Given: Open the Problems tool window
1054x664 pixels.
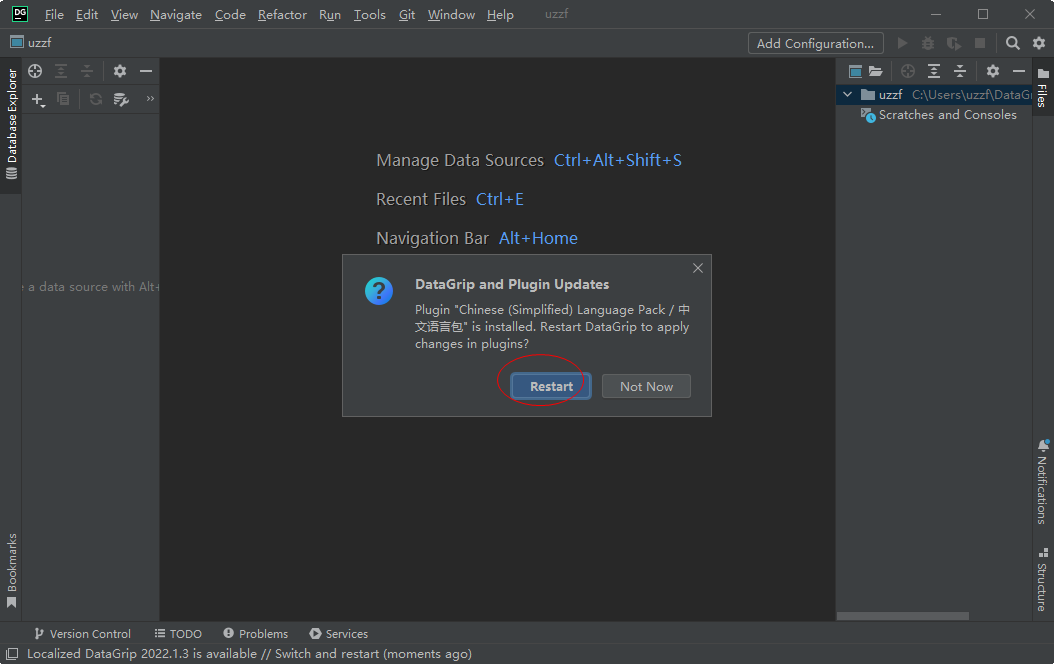Looking at the screenshot, I should (255, 634).
